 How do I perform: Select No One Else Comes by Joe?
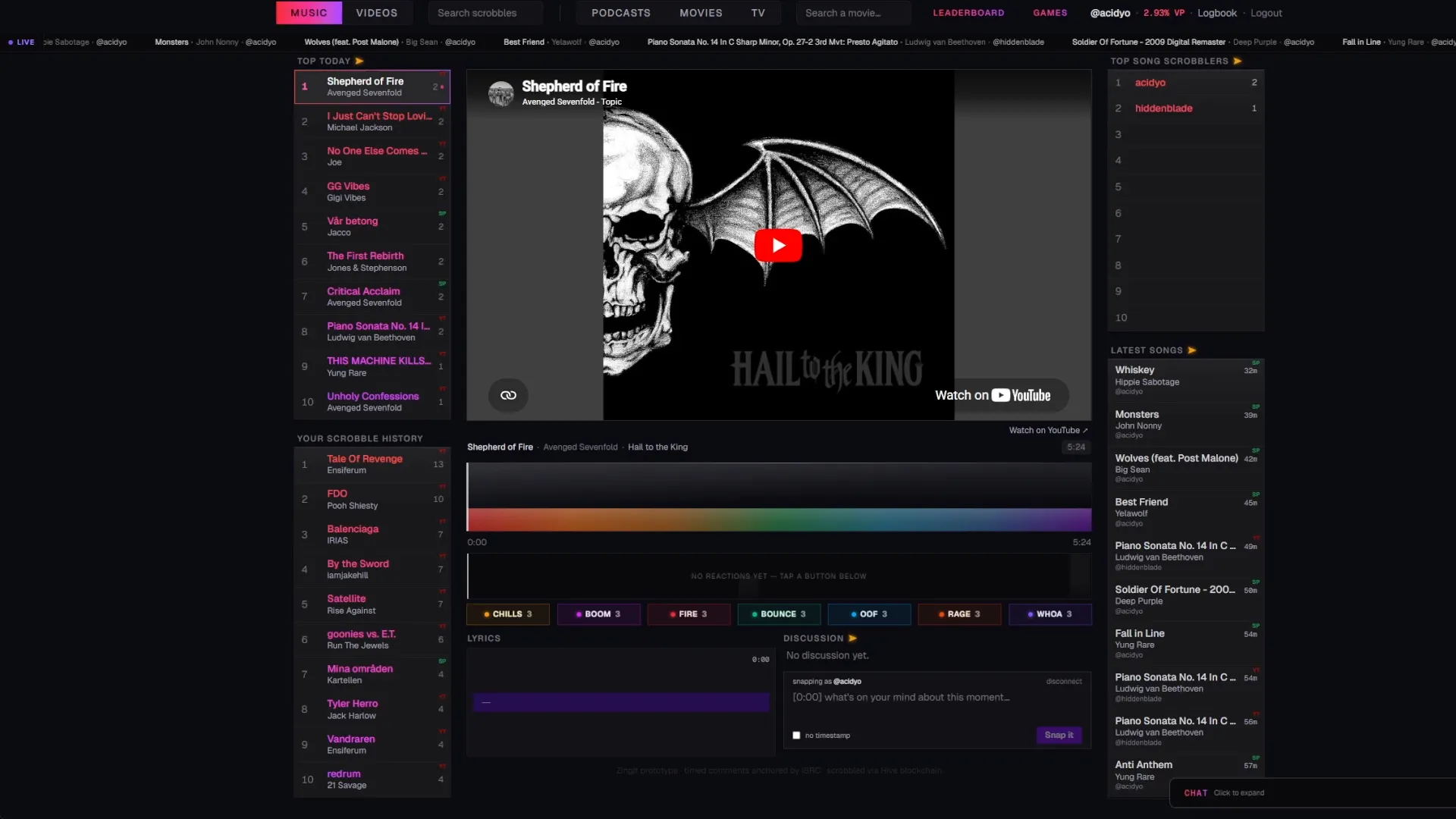click(x=372, y=156)
